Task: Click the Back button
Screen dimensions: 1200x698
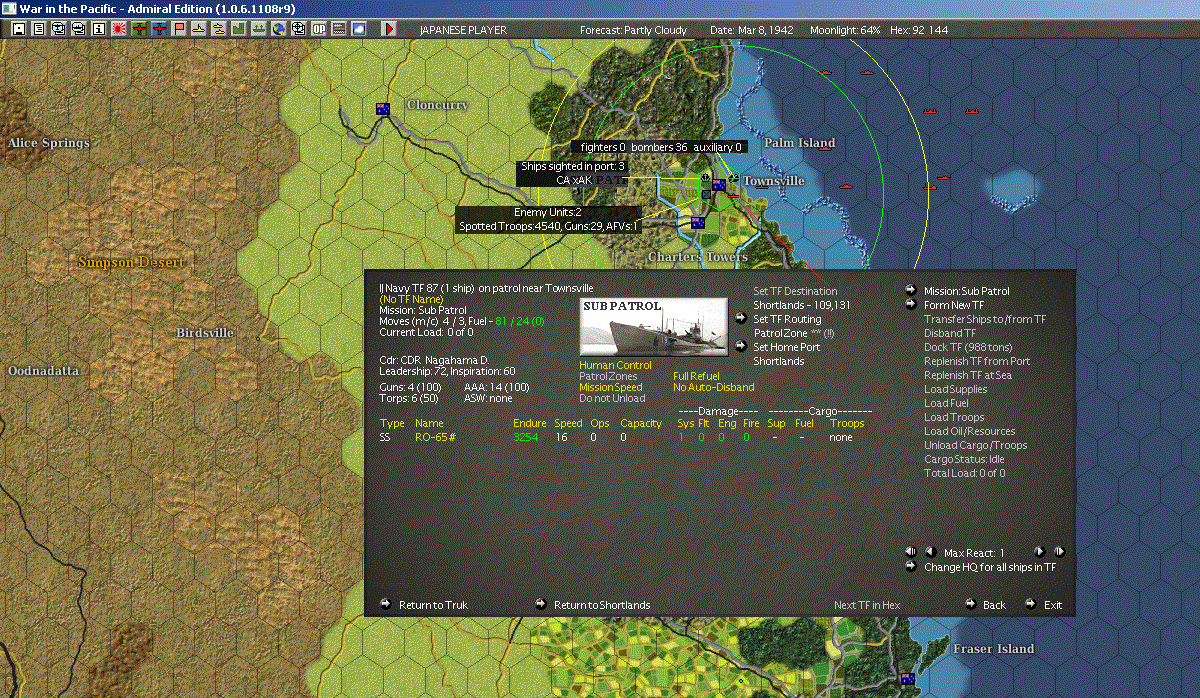Action: coord(994,605)
